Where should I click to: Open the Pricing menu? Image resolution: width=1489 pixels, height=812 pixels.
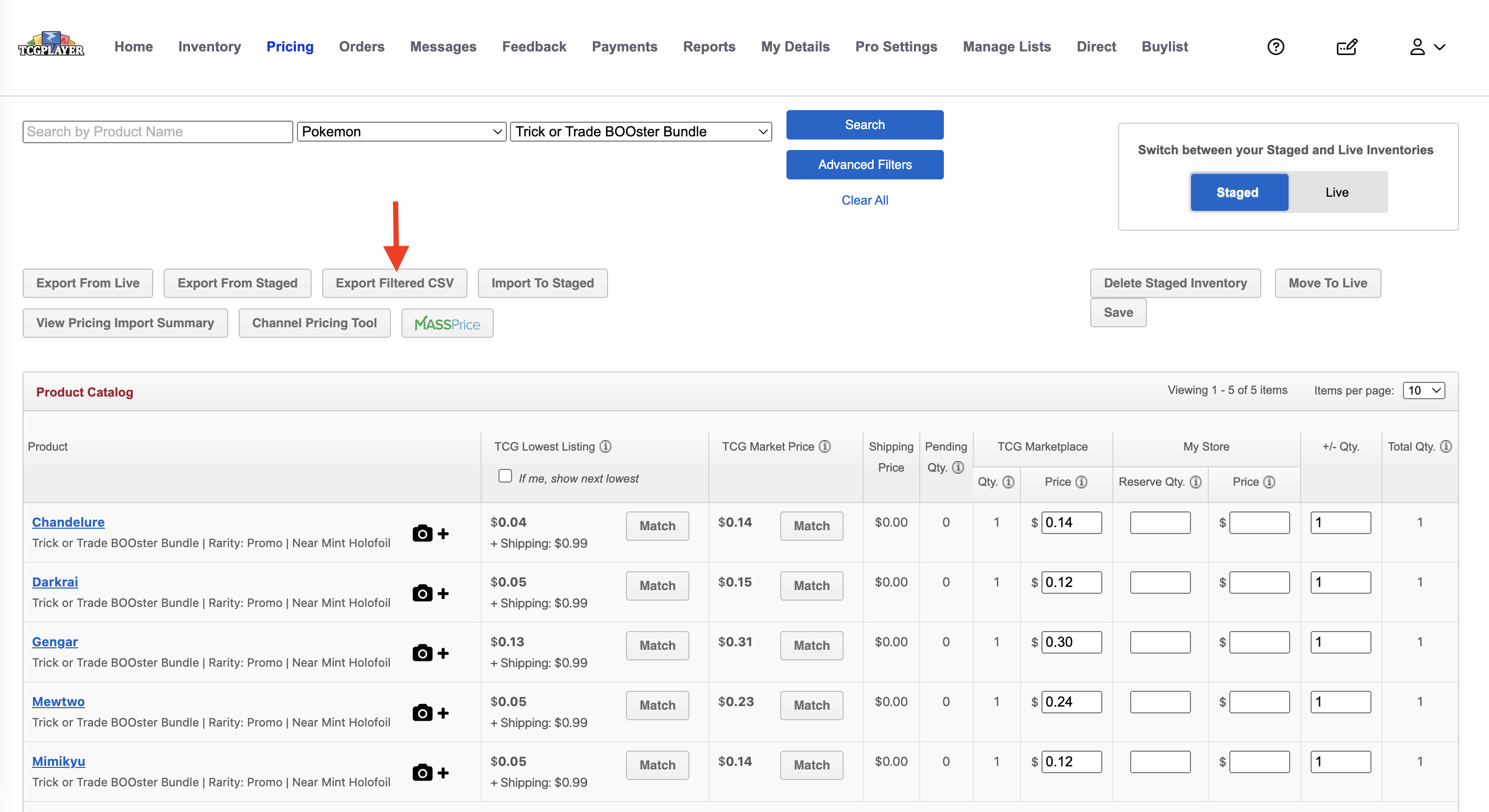click(x=290, y=47)
